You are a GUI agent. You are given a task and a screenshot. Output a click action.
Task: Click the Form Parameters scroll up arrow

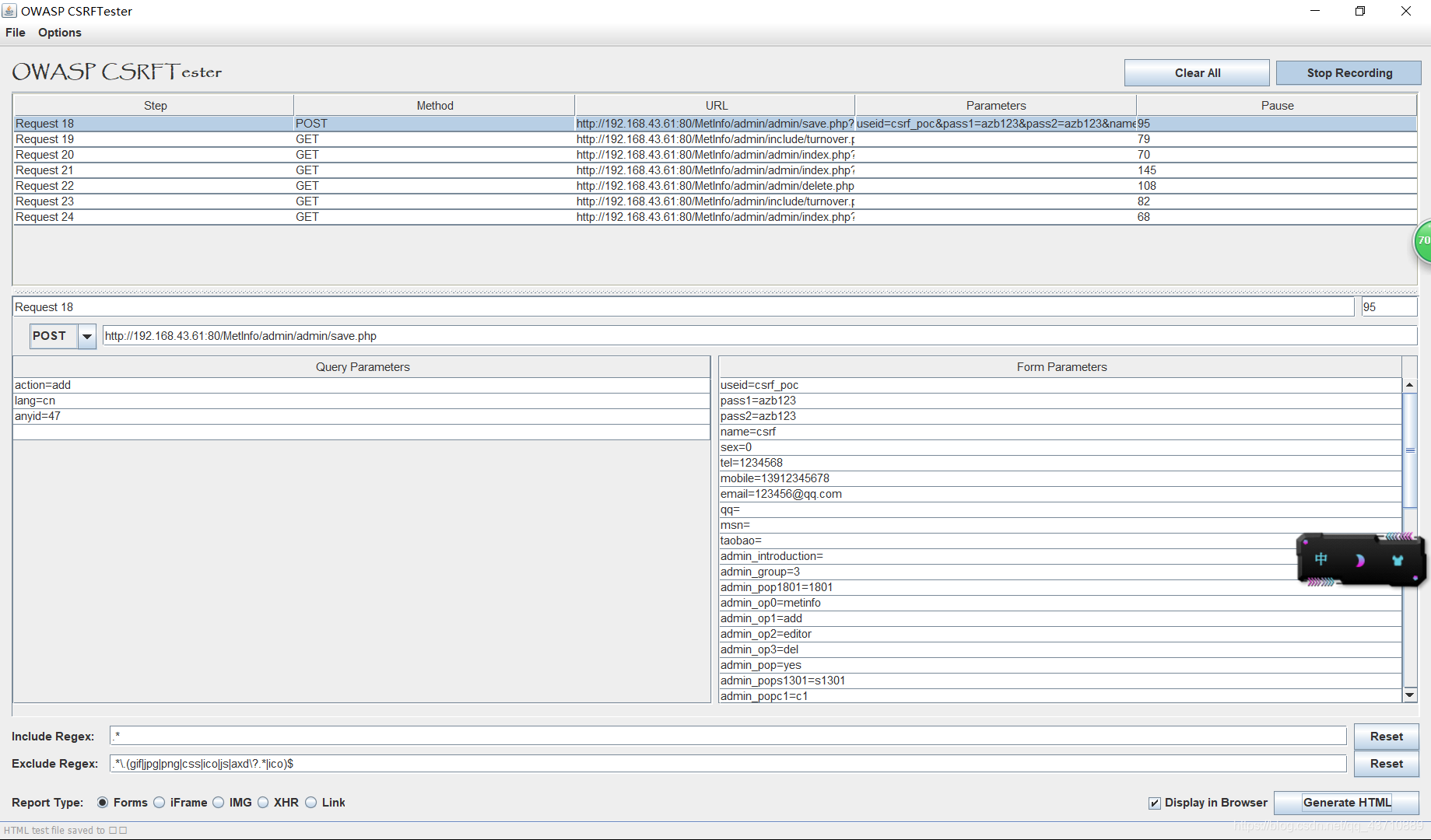(x=1409, y=385)
